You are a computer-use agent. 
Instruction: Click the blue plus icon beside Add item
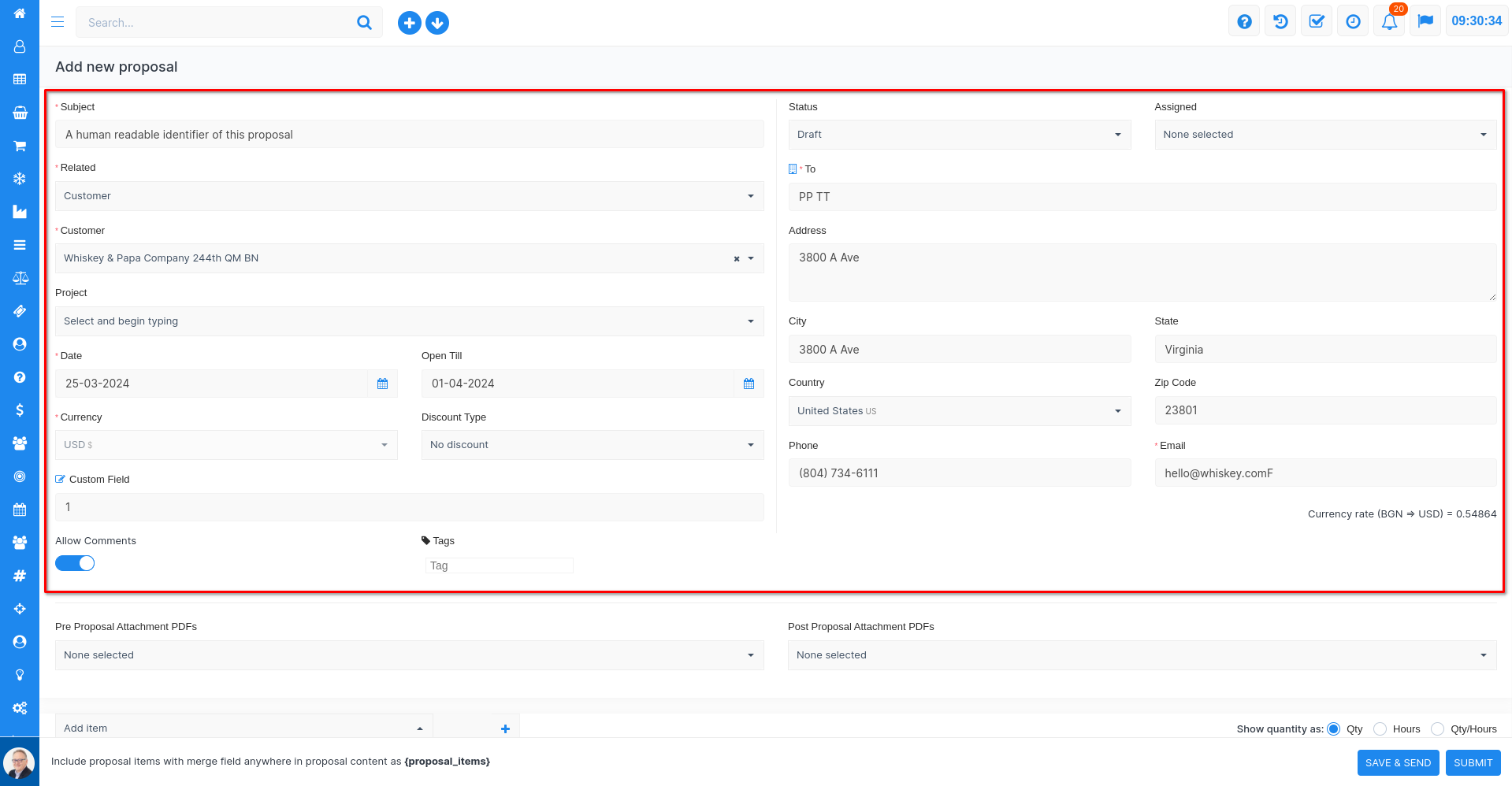[505, 729]
